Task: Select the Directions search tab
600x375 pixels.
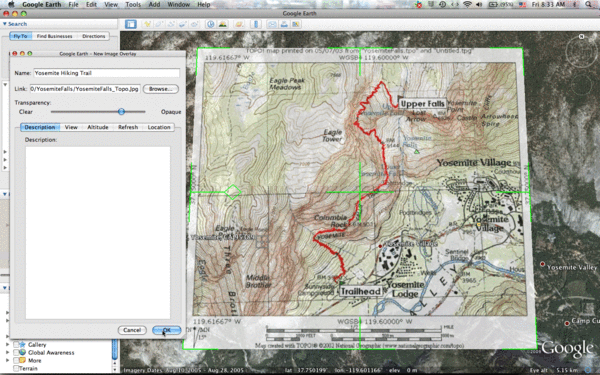Action: (x=94, y=36)
